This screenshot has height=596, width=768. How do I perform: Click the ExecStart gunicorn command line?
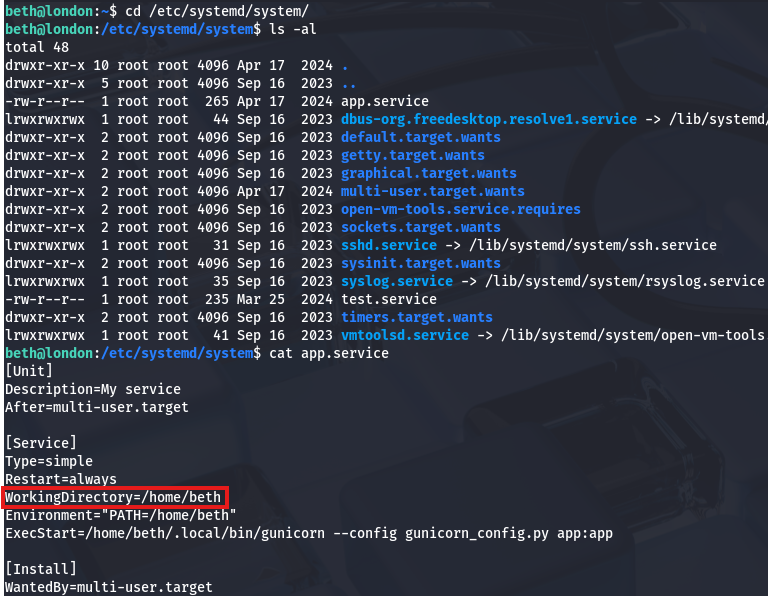[308, 533]
